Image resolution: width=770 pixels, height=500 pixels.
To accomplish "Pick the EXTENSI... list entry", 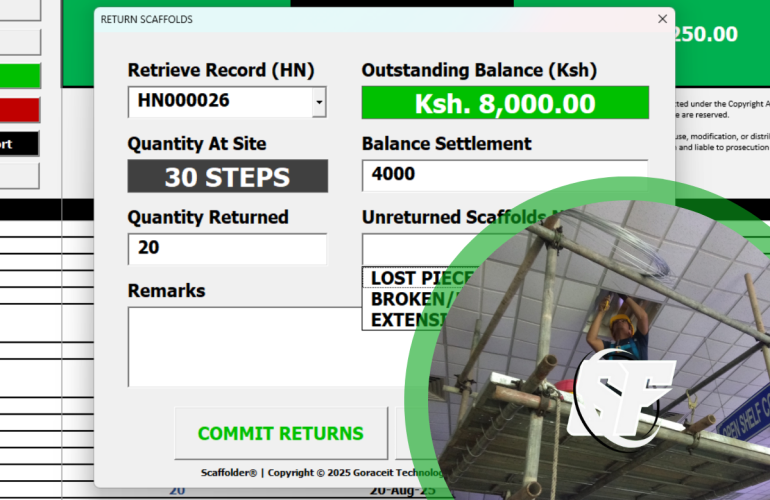I will 408,320.
